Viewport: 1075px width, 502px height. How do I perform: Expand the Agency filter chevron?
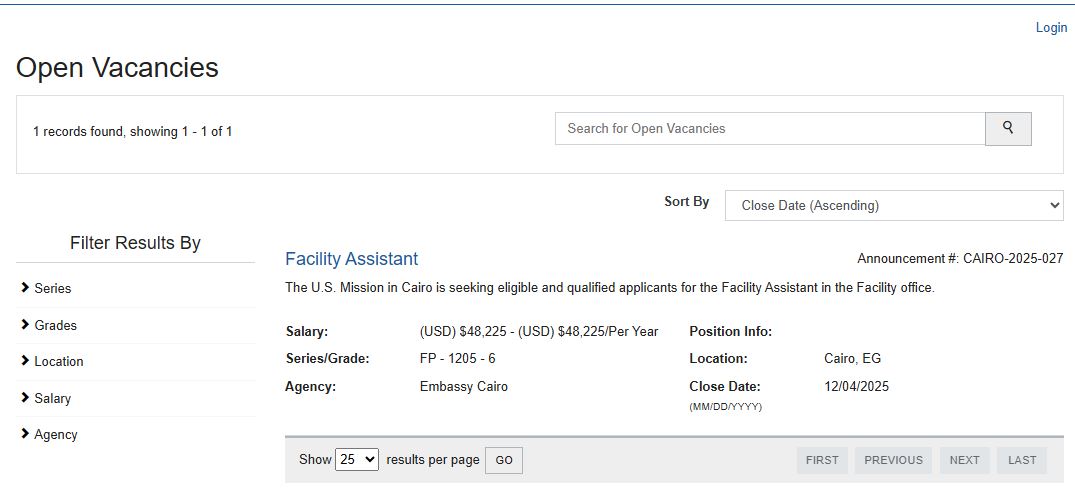[25, 434]
